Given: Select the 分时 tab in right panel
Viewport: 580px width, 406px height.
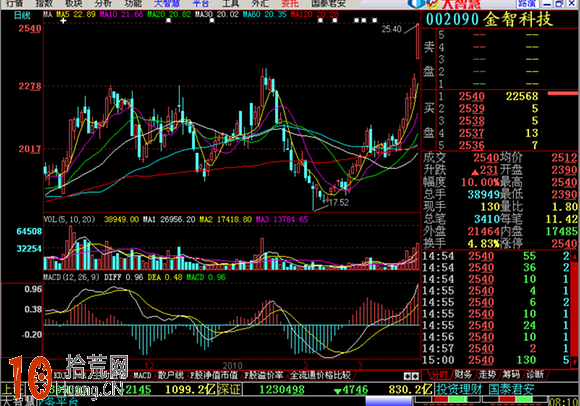Looking at the screenshot, I should 439,375.
